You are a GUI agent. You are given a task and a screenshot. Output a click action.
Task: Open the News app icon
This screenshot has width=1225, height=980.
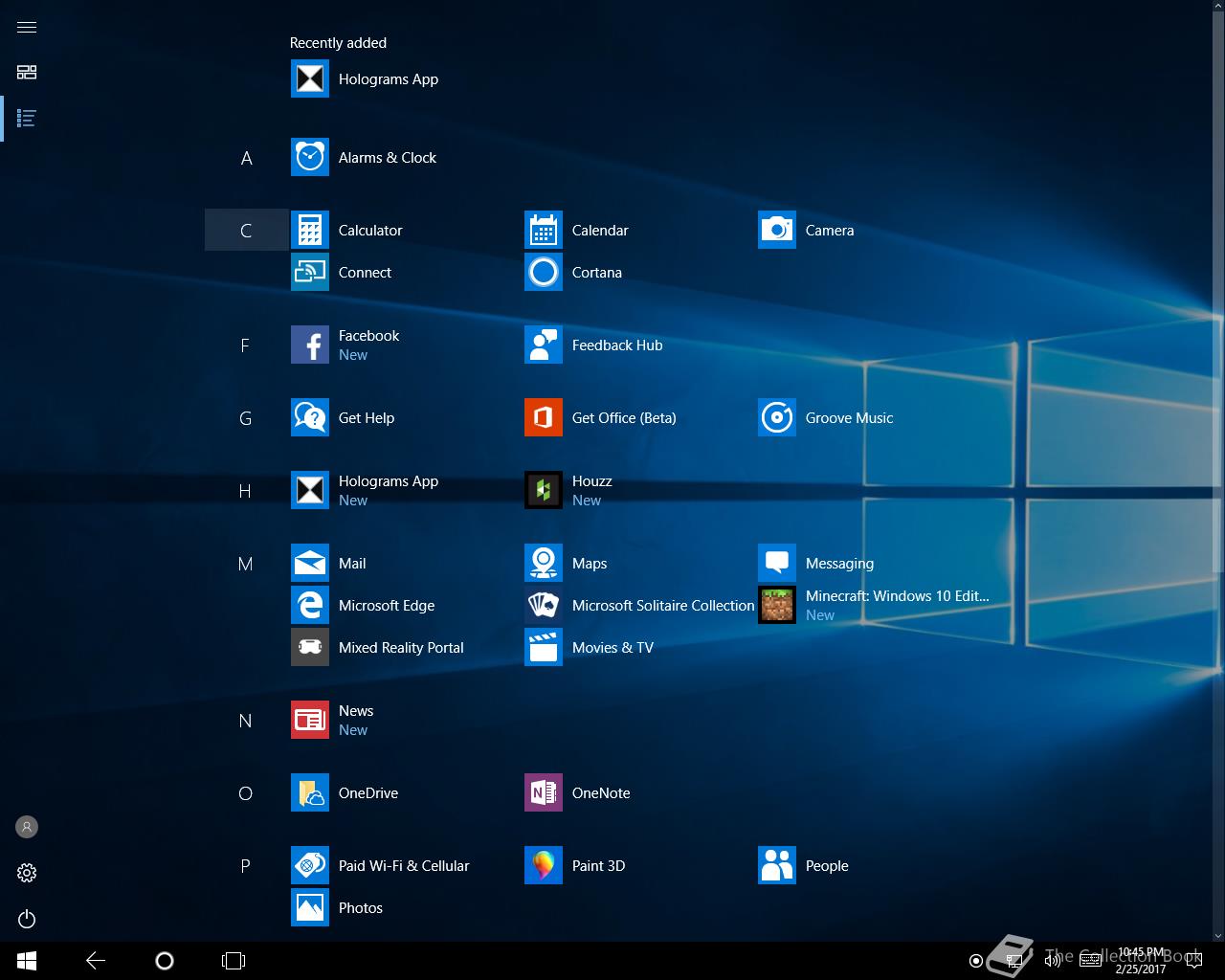click(x=310, y=720)
